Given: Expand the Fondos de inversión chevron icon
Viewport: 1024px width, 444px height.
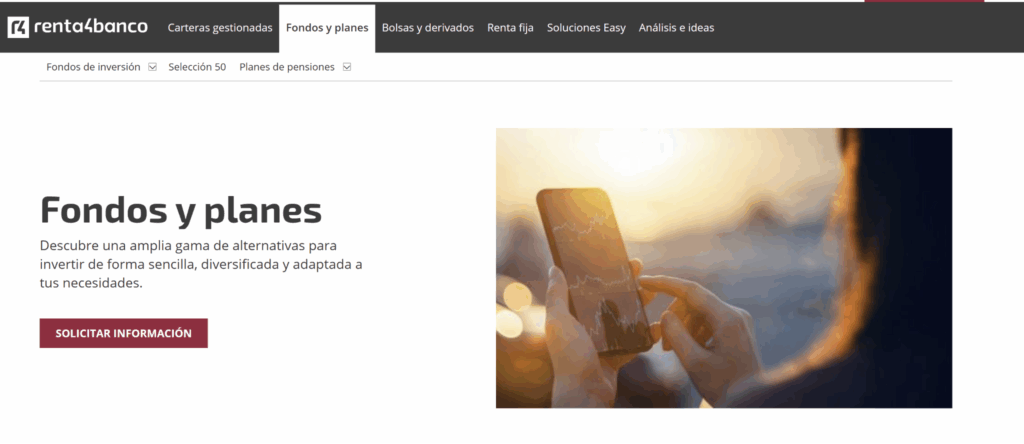Looking at the screenshot, I should (152, 67).
